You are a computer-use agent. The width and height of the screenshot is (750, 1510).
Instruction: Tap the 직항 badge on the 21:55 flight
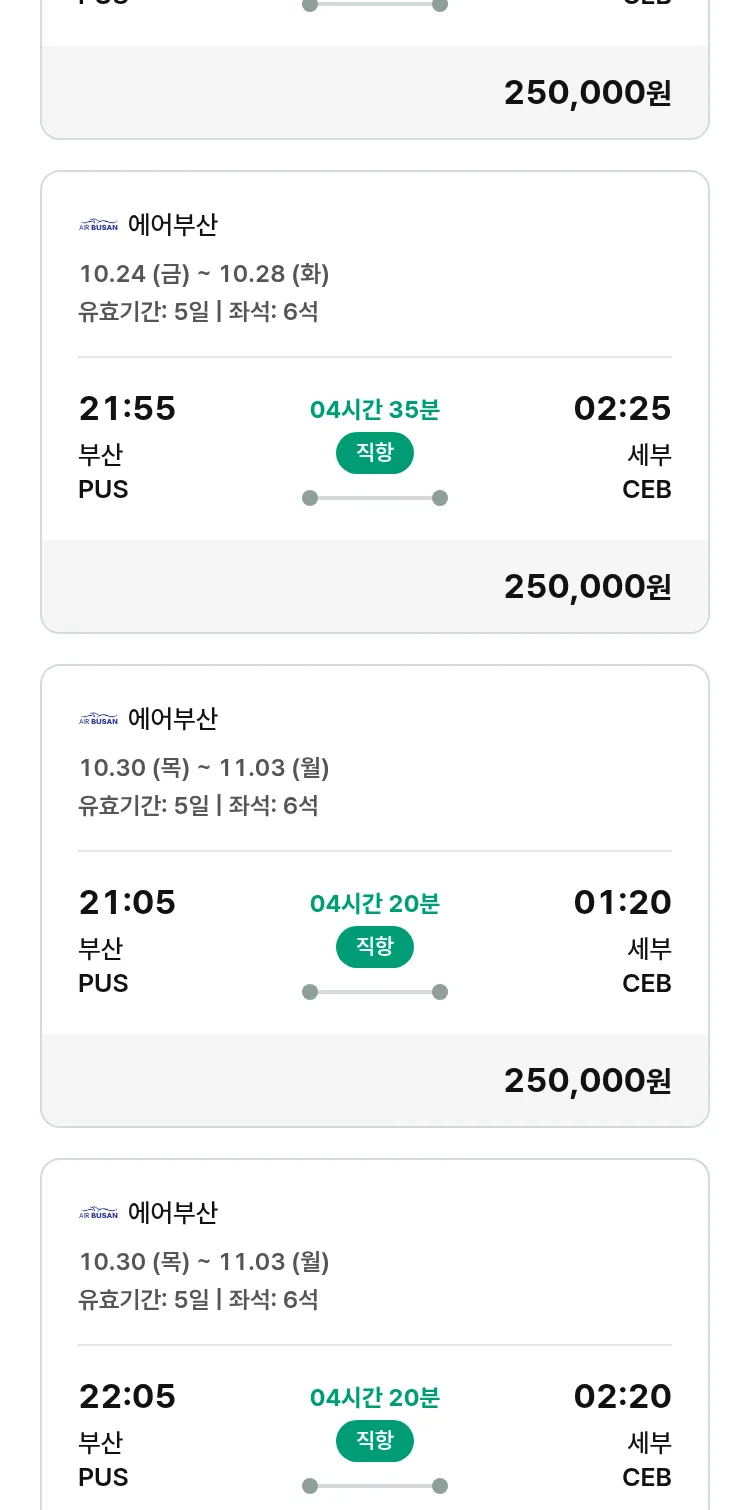coord(375,453)
